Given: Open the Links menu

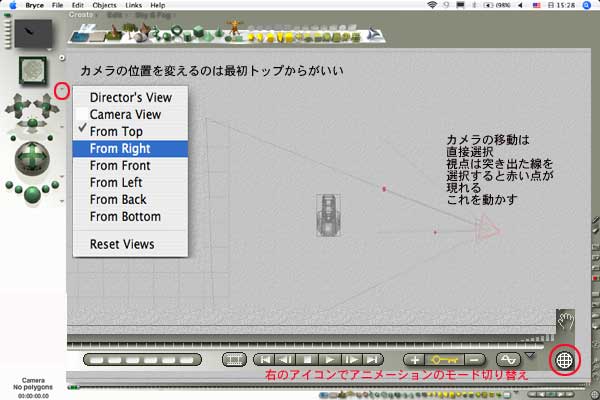Looking at the screenshot, I should [x=134, y=5].
